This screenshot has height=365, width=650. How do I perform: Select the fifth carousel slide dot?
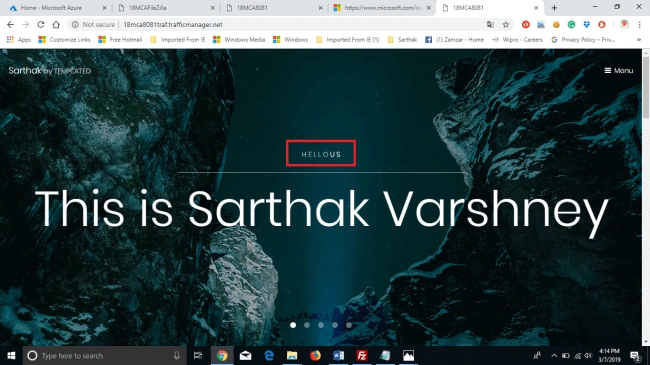349,325
